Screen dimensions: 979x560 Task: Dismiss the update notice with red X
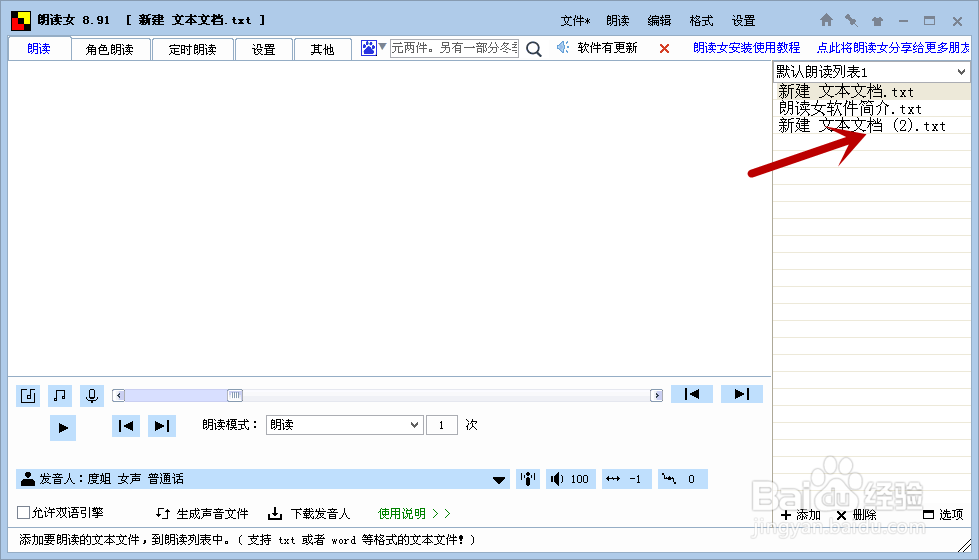coord(664,48)
